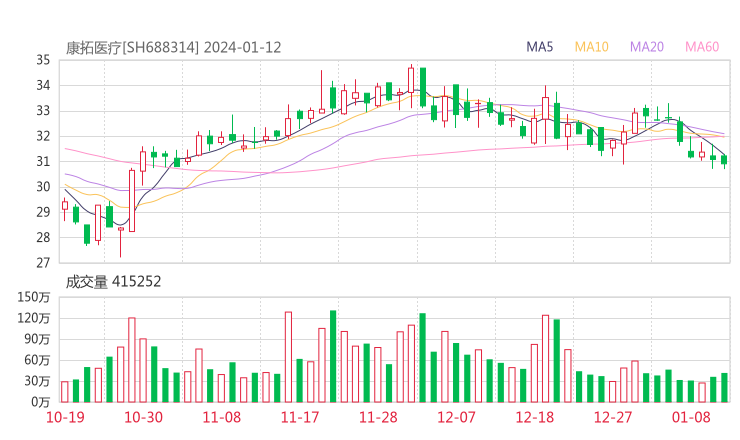Viewport: 740px width, 440px height.
Task: Click the MA60 legend label
Action: 702,47
